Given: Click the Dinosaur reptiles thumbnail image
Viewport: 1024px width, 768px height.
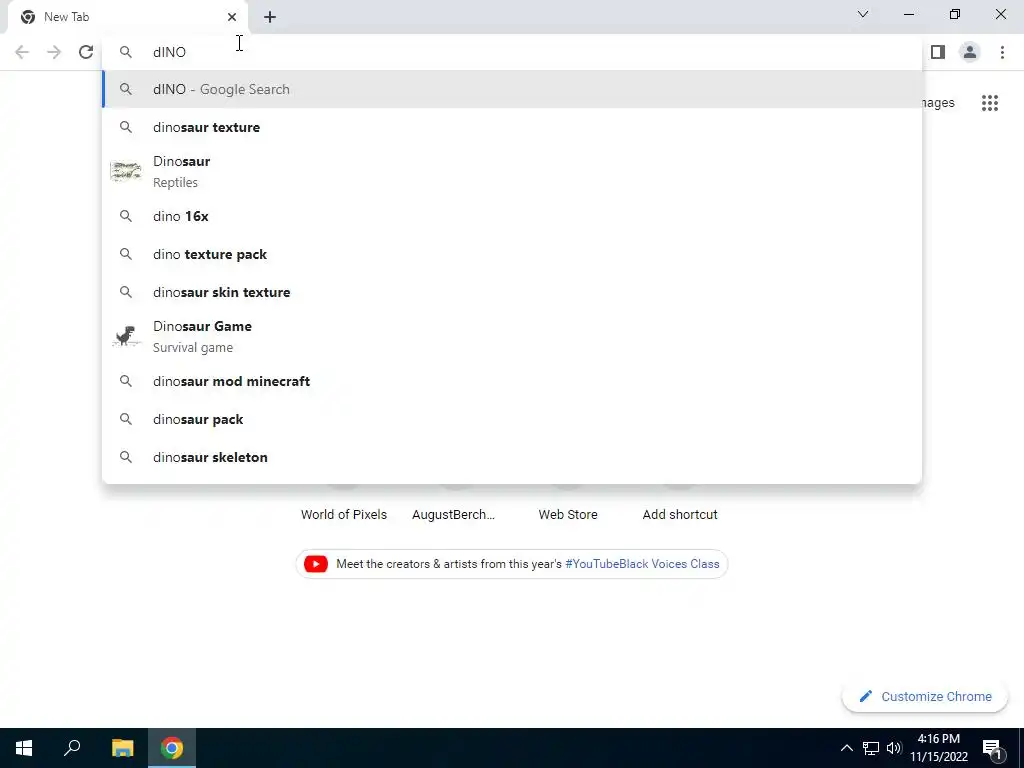Looking at the screenshot, I should [126, 172].
